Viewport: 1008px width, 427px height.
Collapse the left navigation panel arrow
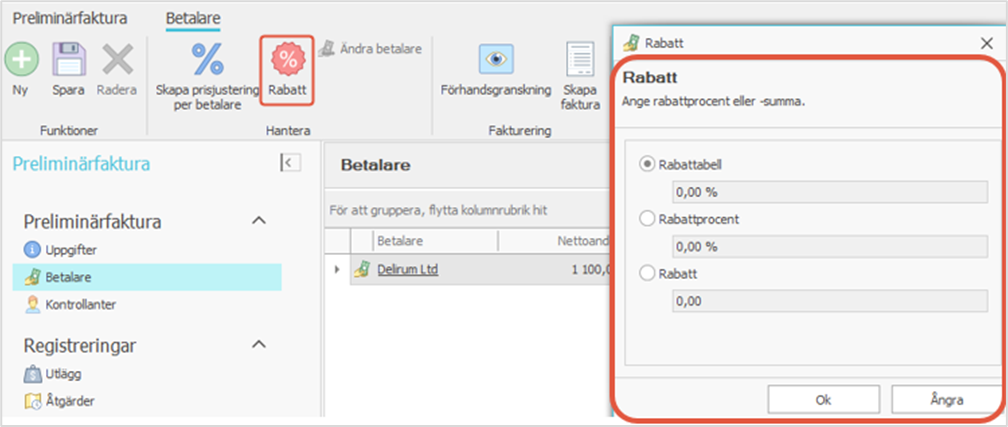(x=290, y=163)
